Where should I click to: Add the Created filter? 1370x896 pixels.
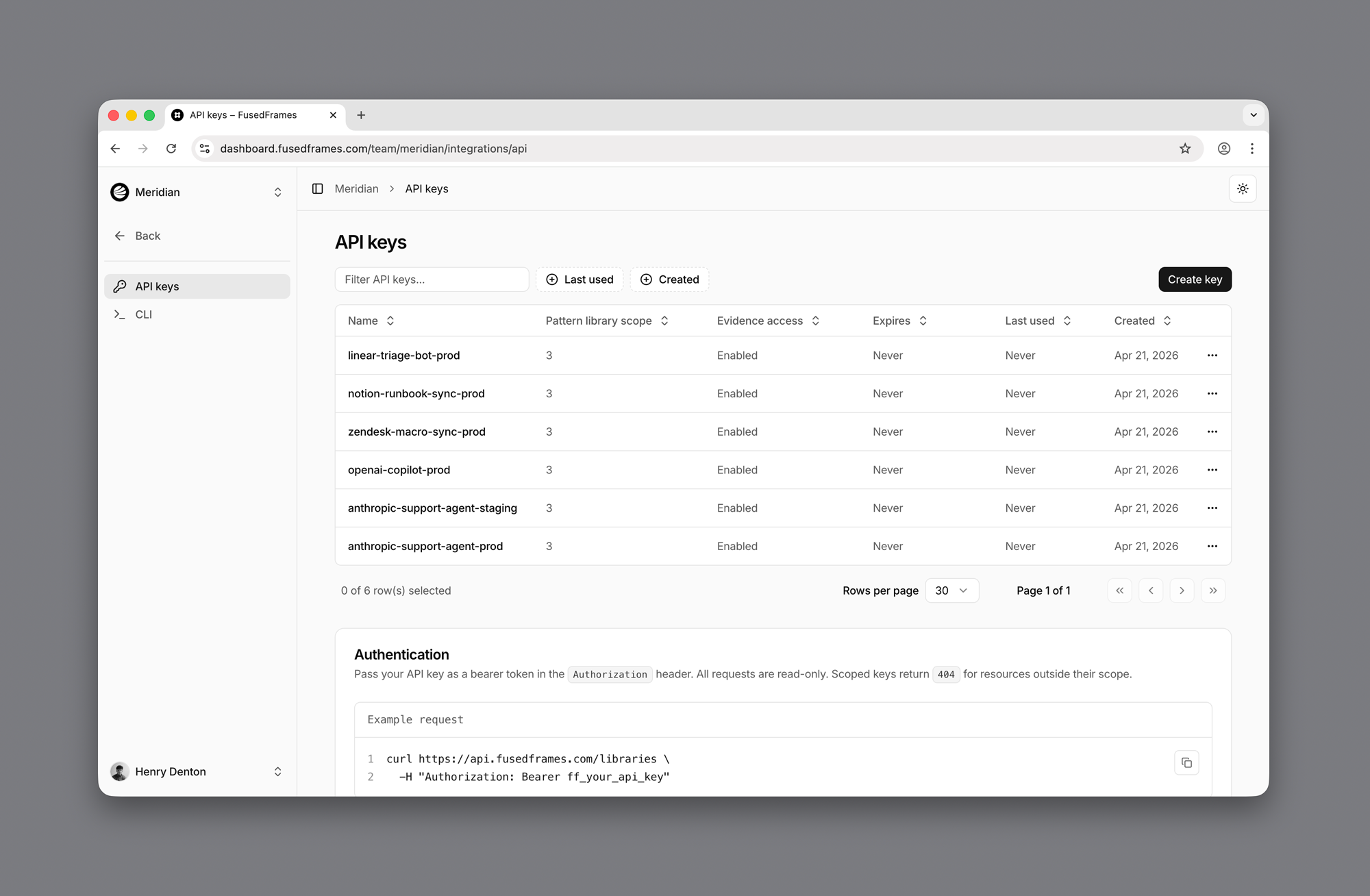pos(669,279)
